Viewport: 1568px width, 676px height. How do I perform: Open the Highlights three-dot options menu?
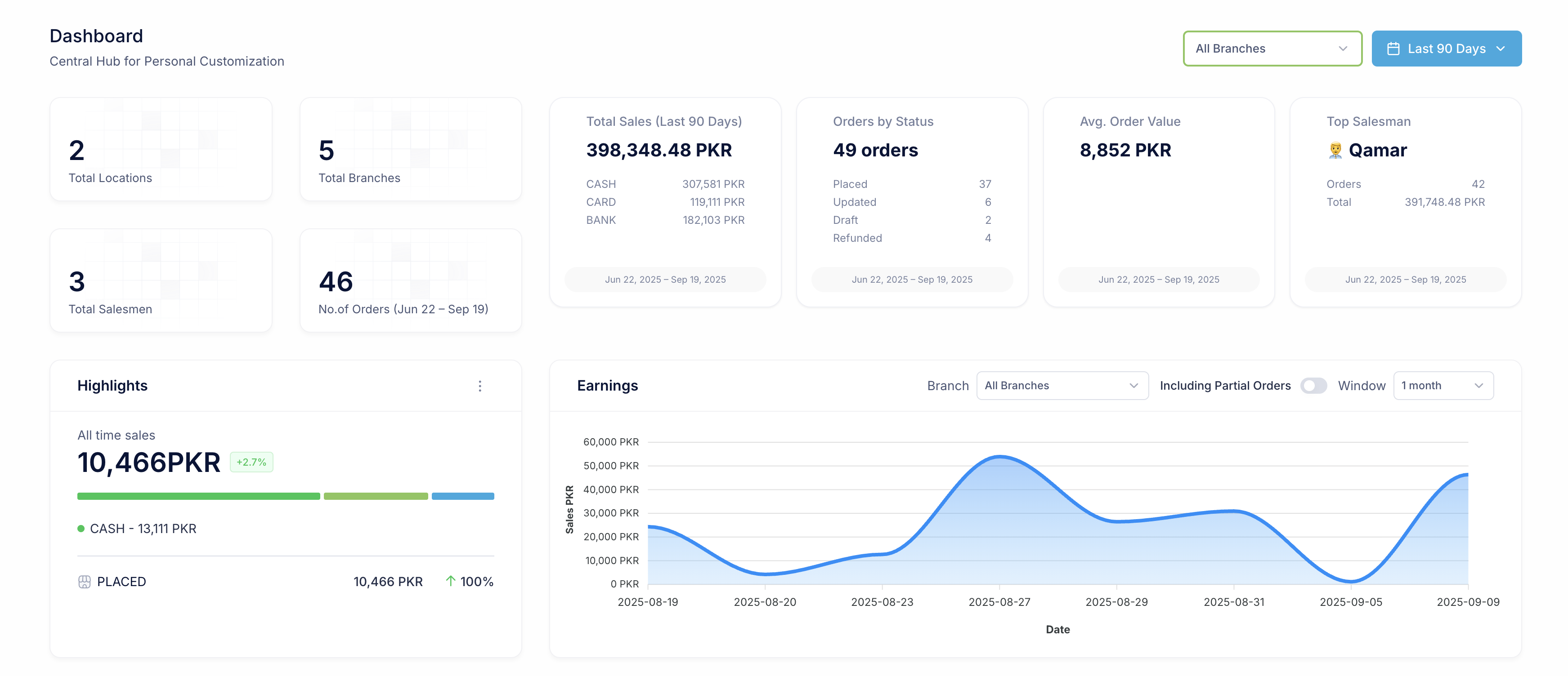(x=479, y=386)
